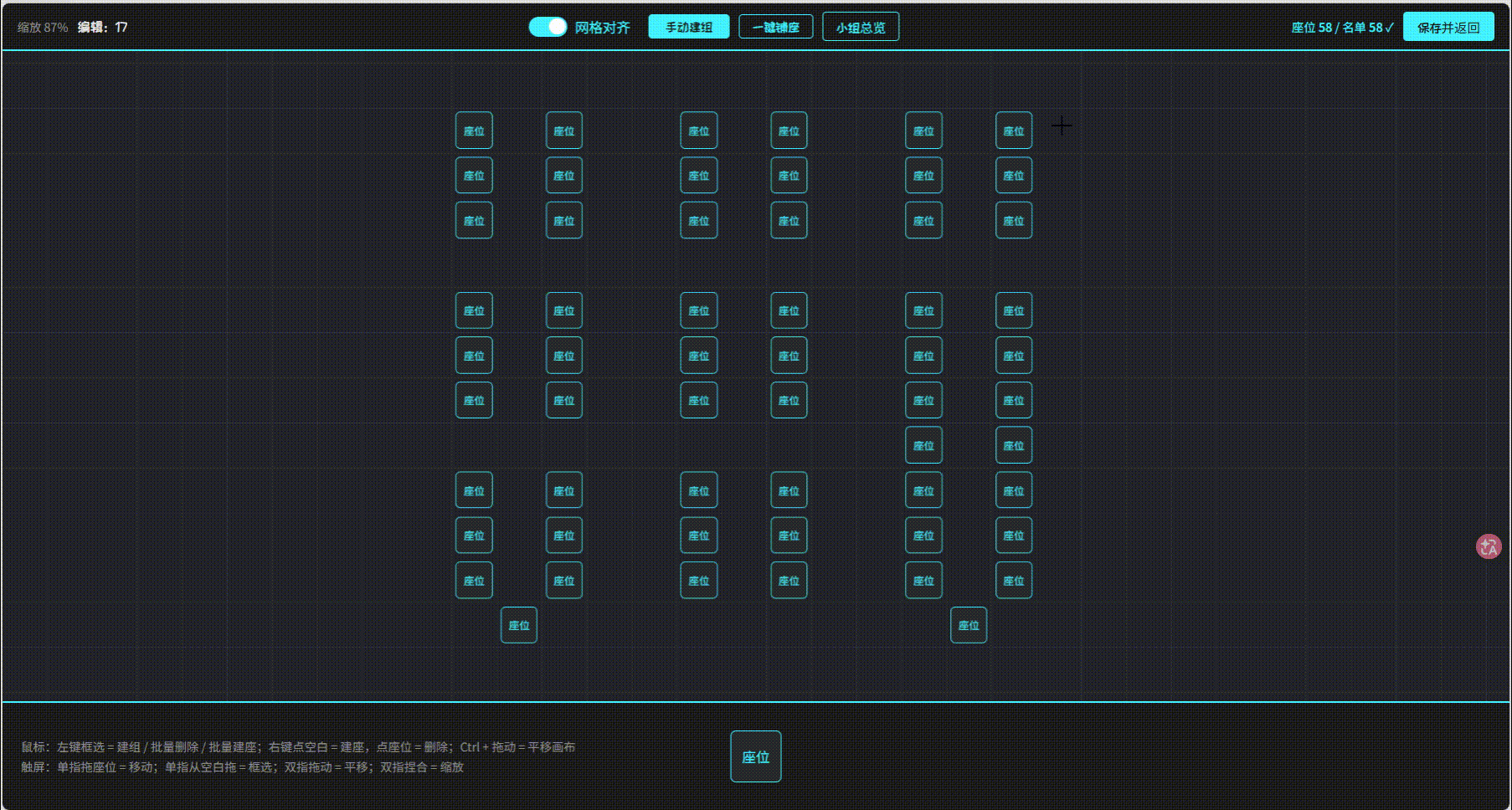The width and height of the screenshot is (1512, 810).
Task: Select the 座位 tile in the bottom palette
Action: [756, 756]
